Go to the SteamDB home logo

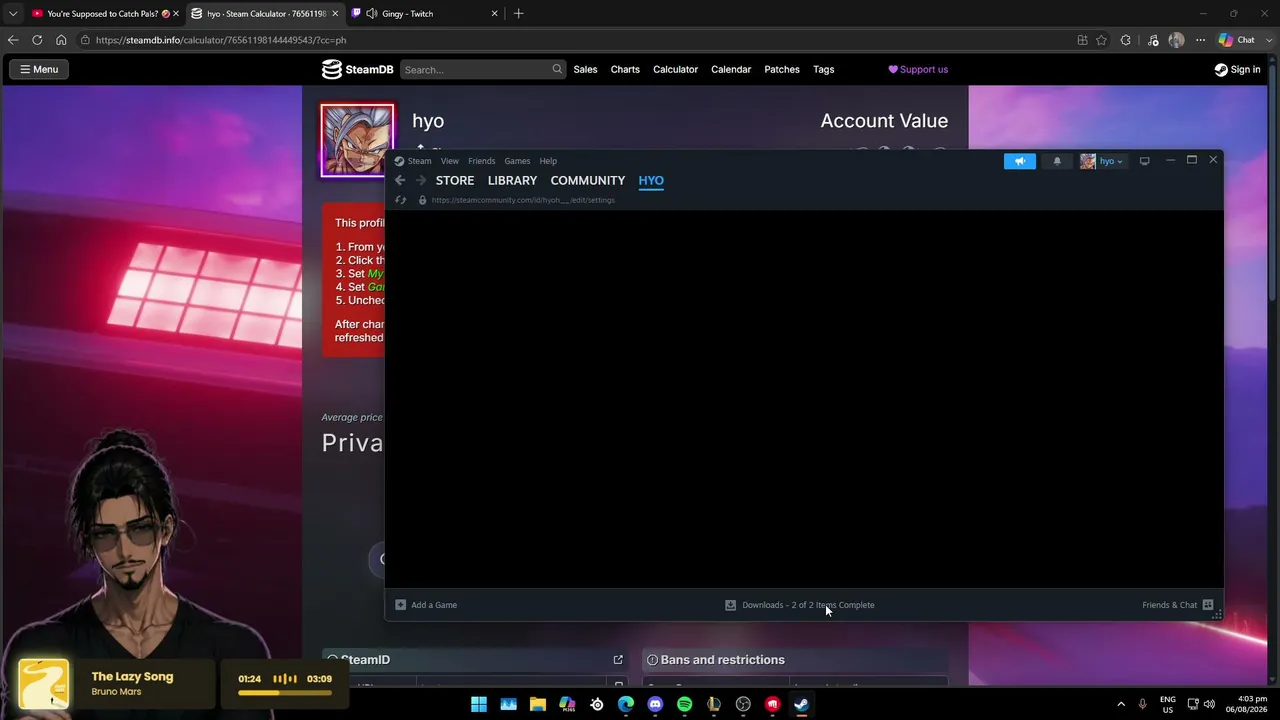357,69
